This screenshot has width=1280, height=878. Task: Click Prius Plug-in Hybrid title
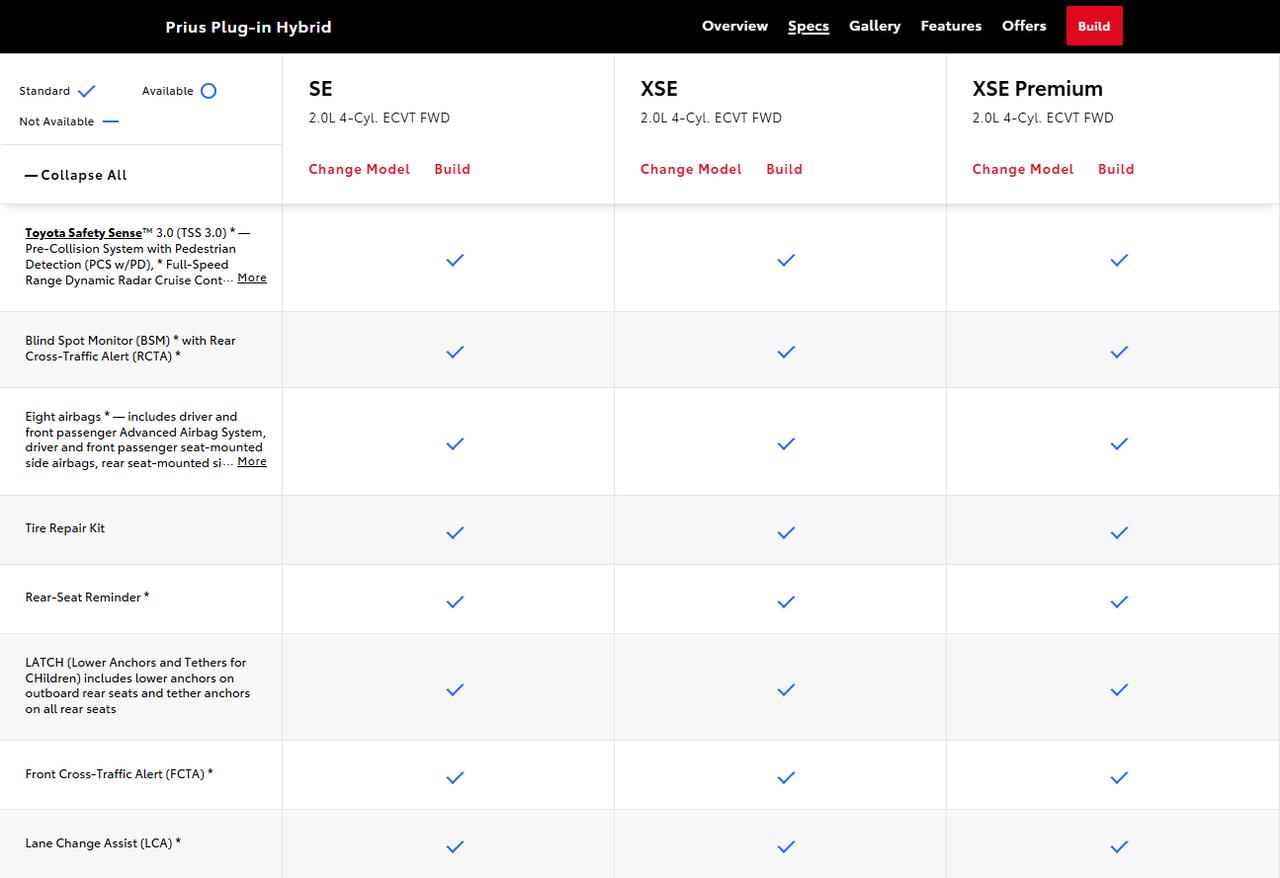coord(248,27)
